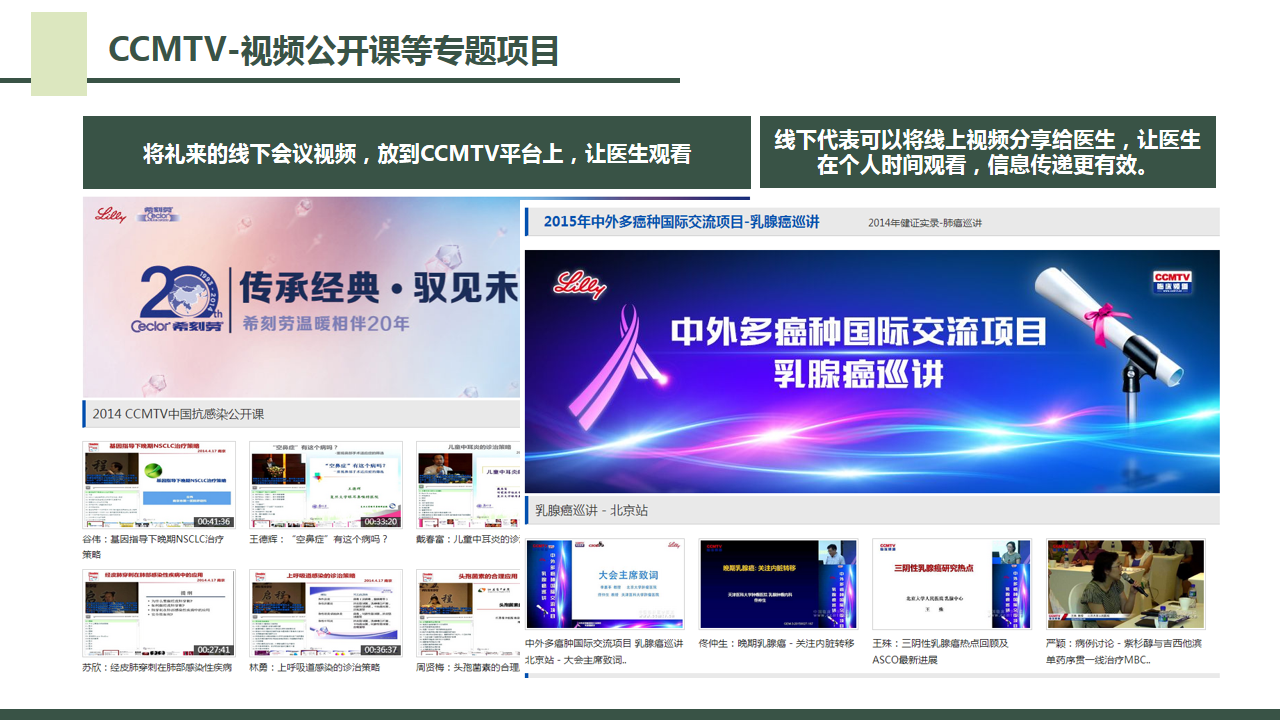Click the 佟仲生：晚期乳腺癌 title link
The image size is (1280, 720).
click(776, 644)
